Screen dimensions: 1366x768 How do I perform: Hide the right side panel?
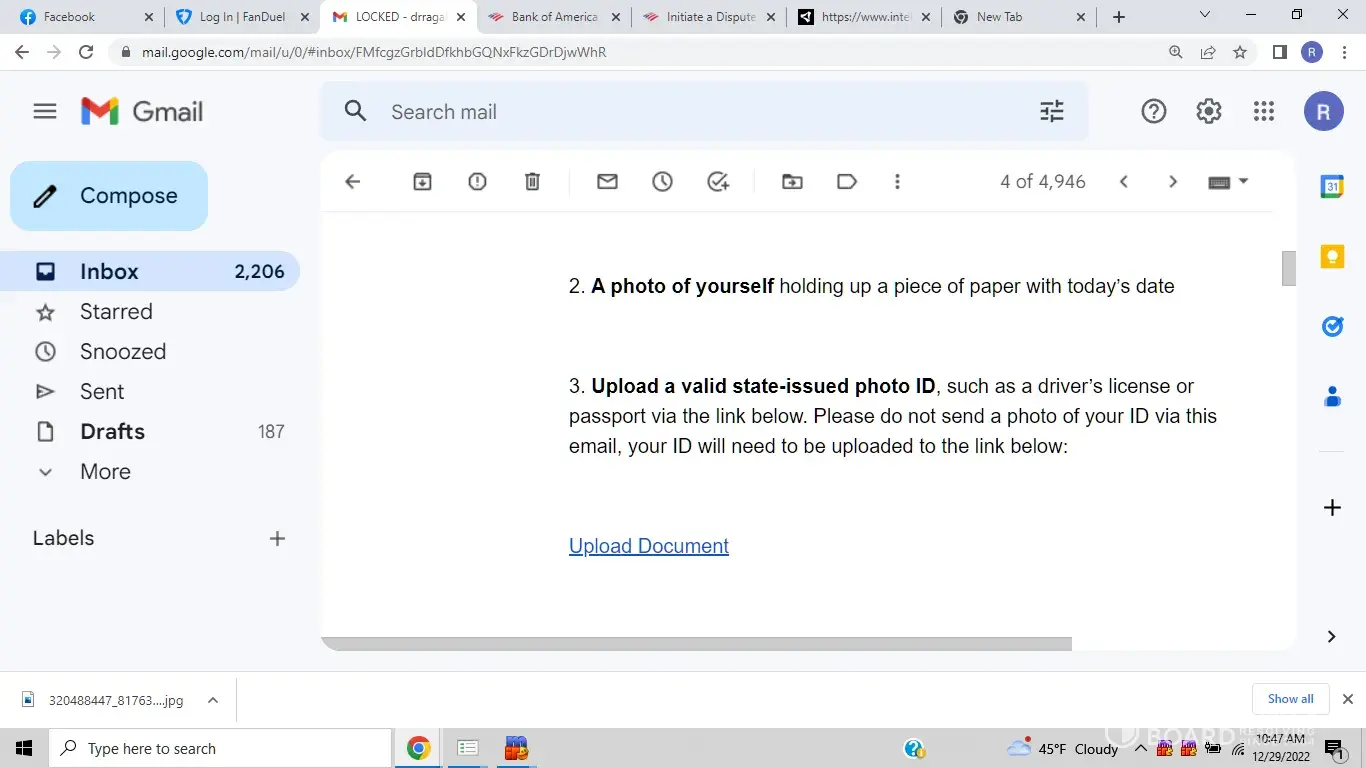pyautogui.click(x=1331, y=636)
